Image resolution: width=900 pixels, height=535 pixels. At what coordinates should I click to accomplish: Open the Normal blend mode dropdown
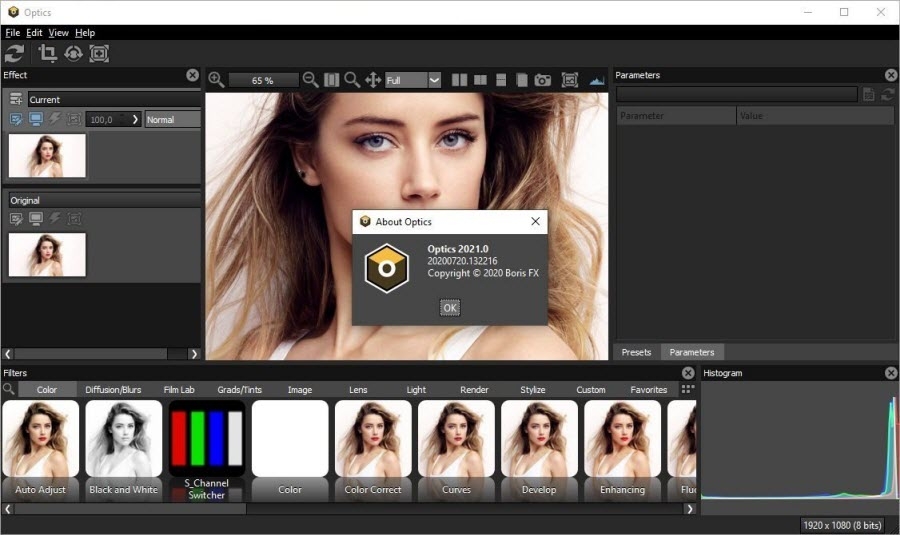tap(172, 119)
